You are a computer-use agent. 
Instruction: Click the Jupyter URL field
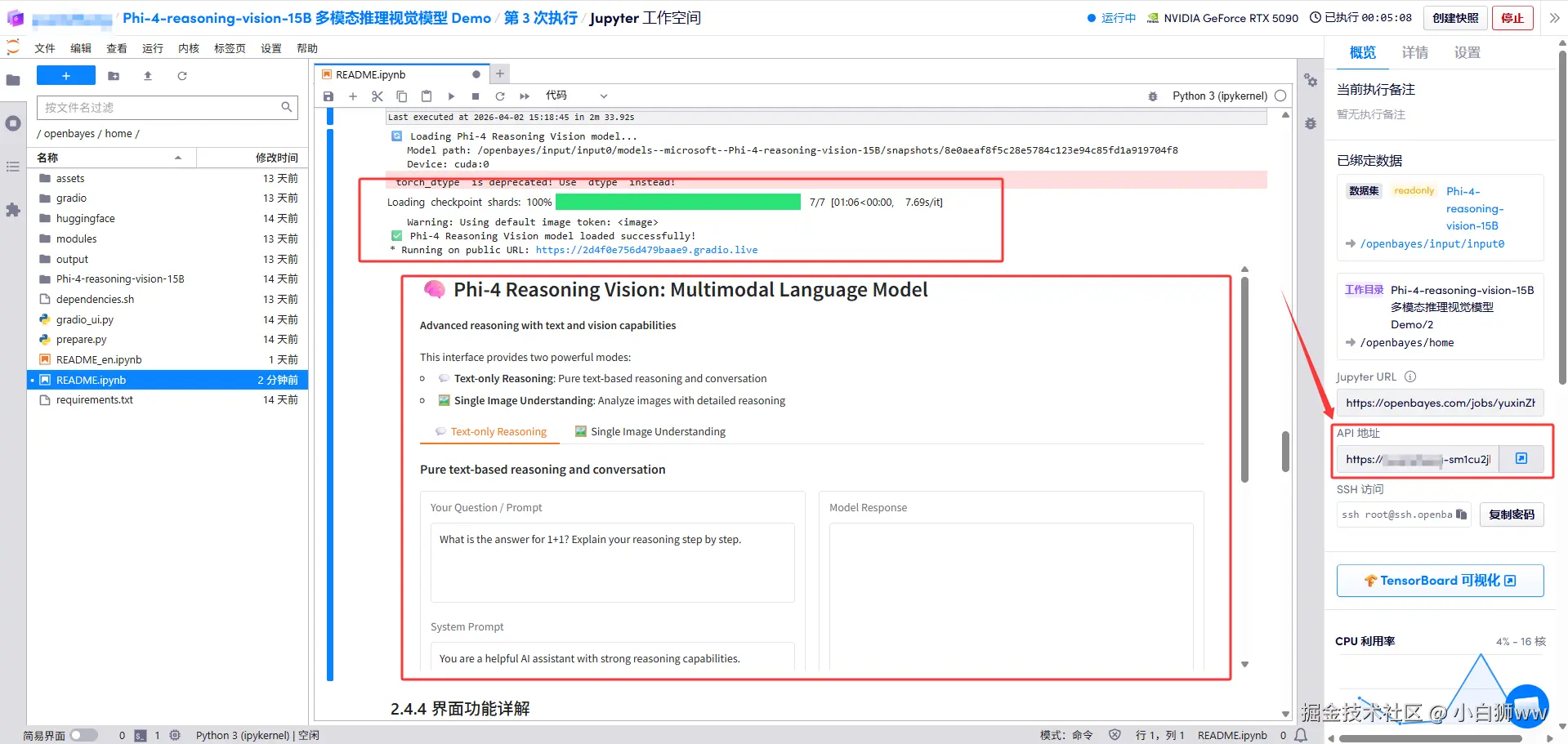click(x=1440, y=403)
